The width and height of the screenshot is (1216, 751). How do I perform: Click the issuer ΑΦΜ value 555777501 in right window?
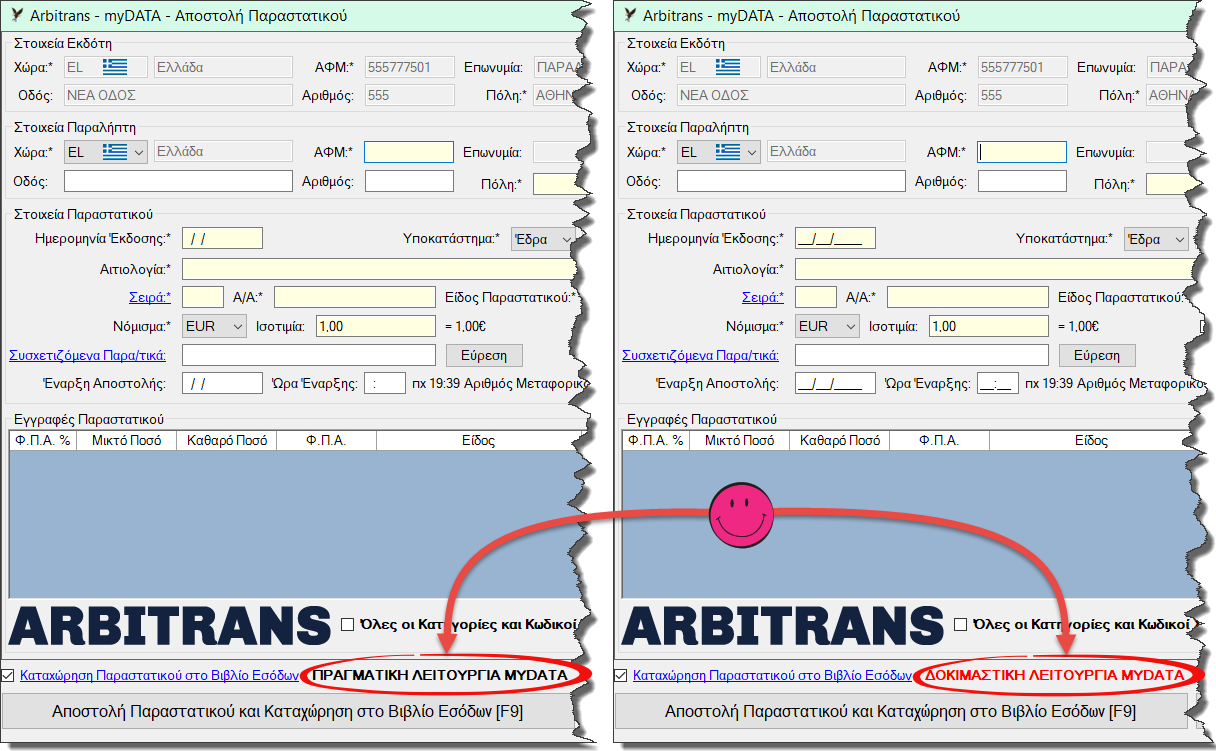coord(1021,68)
